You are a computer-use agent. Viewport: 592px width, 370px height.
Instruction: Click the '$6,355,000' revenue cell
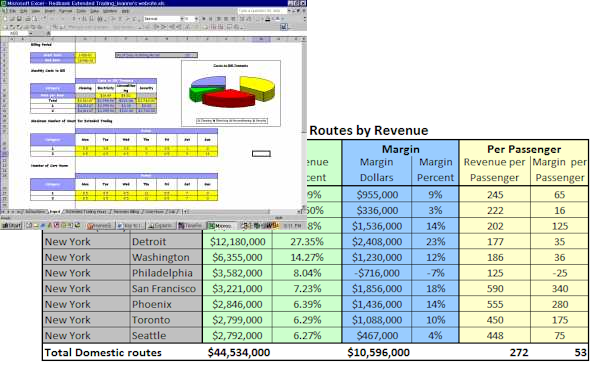[237, 257]
